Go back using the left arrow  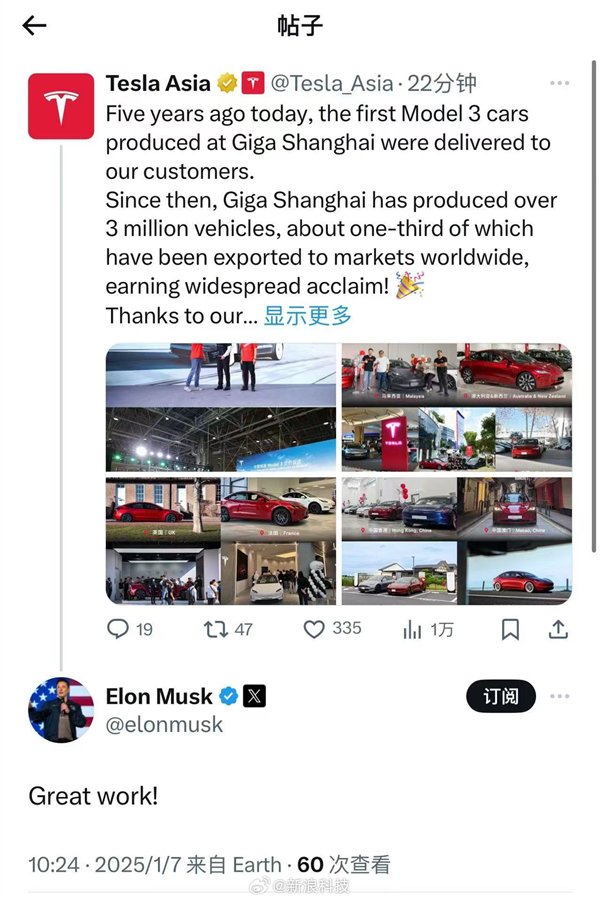34,25
